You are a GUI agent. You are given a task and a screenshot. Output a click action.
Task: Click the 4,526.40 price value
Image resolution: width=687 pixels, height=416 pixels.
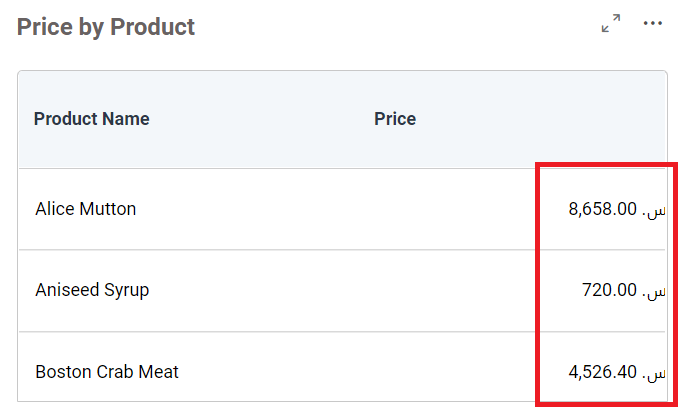[x=602, y=373]
